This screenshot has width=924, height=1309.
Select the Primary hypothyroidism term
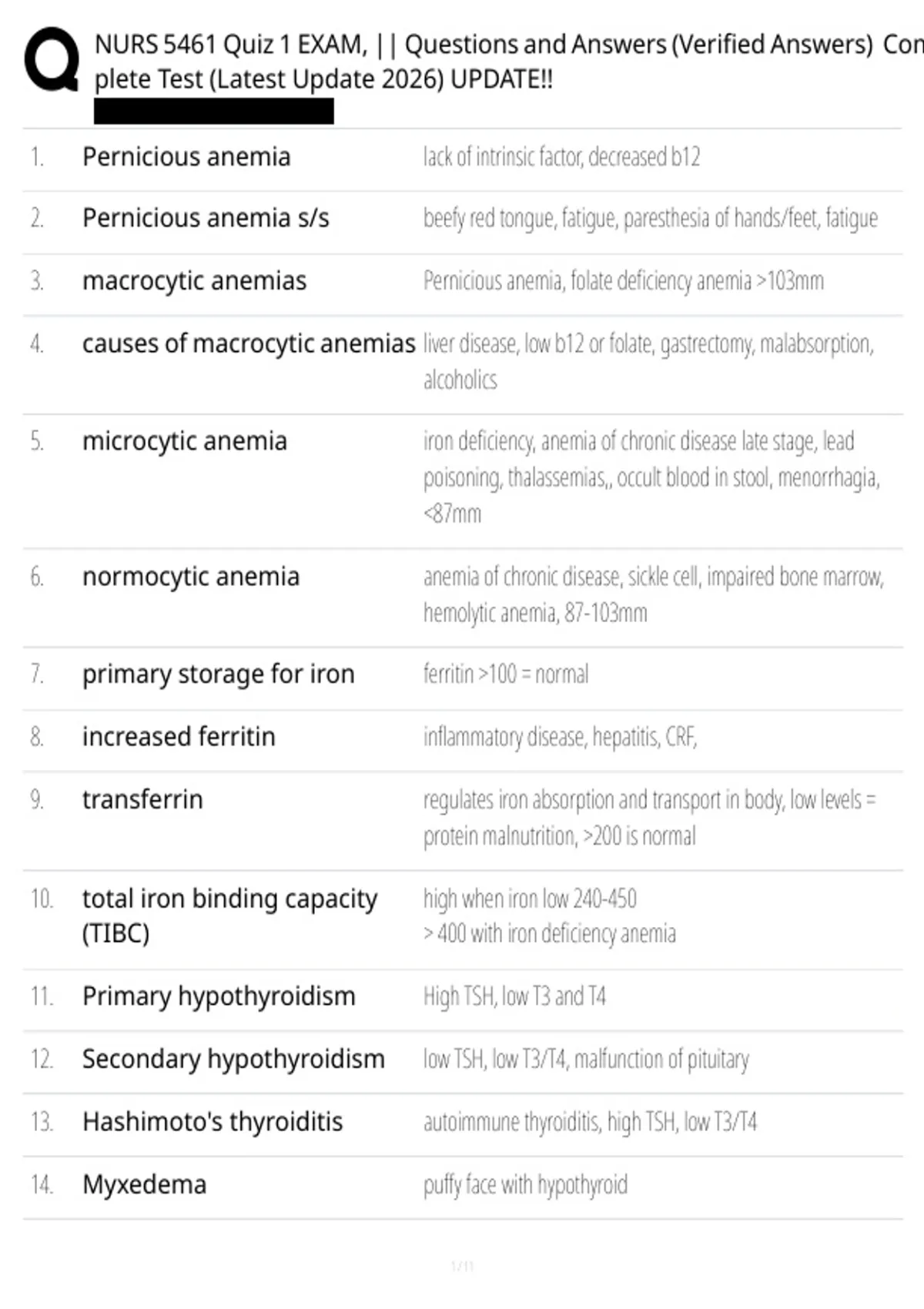tap(219, 996)
